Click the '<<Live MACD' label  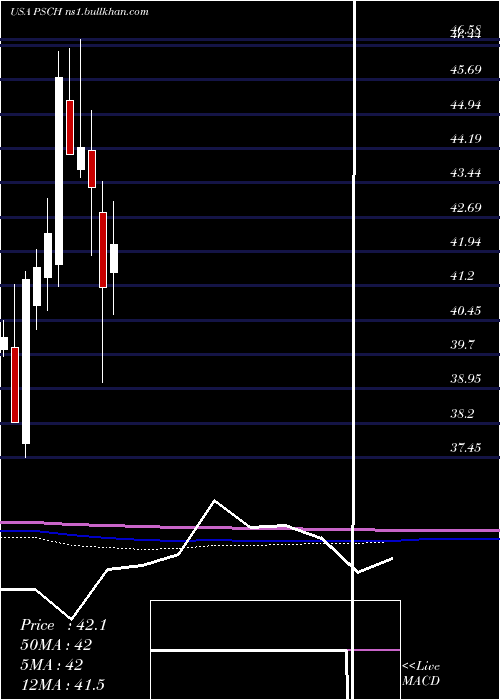point(421,673)
